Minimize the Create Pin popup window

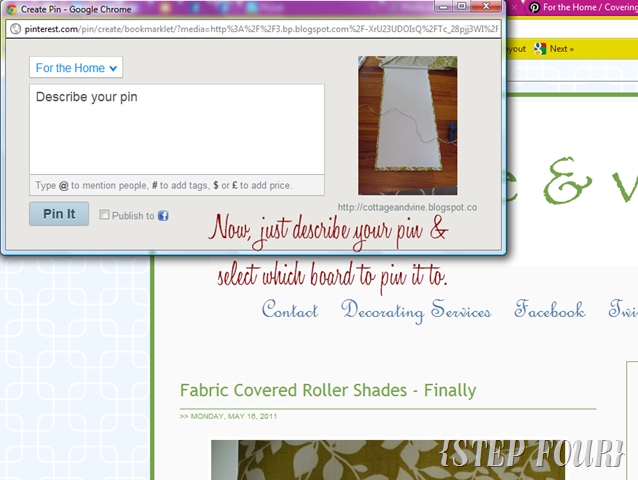tap(444, 7)
